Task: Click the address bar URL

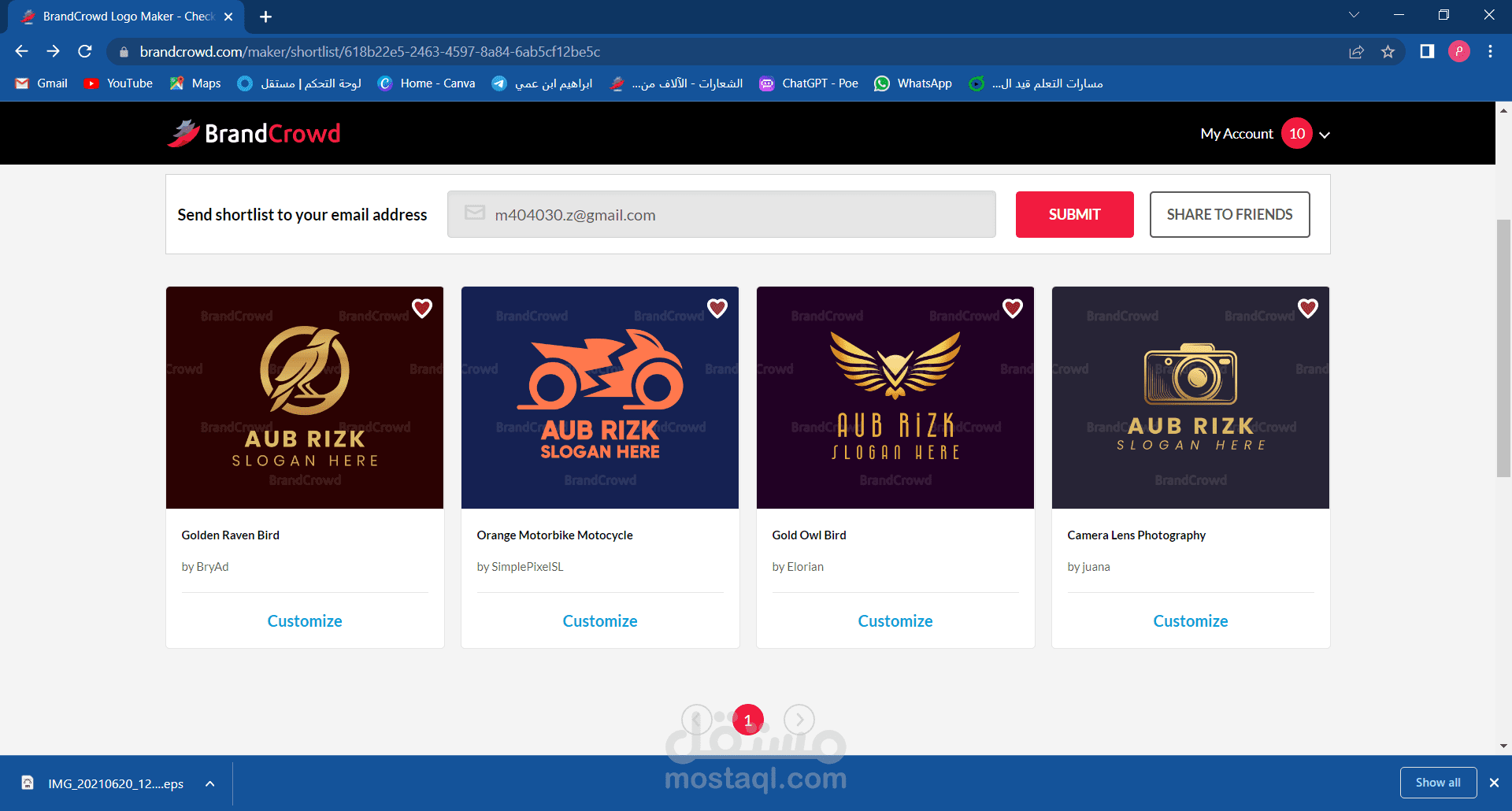Action: 370,52
